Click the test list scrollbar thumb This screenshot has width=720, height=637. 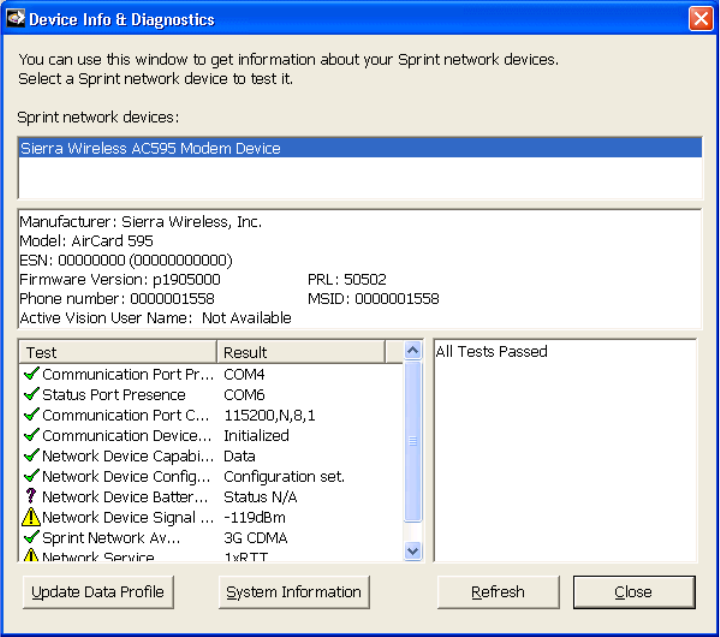coord(413,441)
